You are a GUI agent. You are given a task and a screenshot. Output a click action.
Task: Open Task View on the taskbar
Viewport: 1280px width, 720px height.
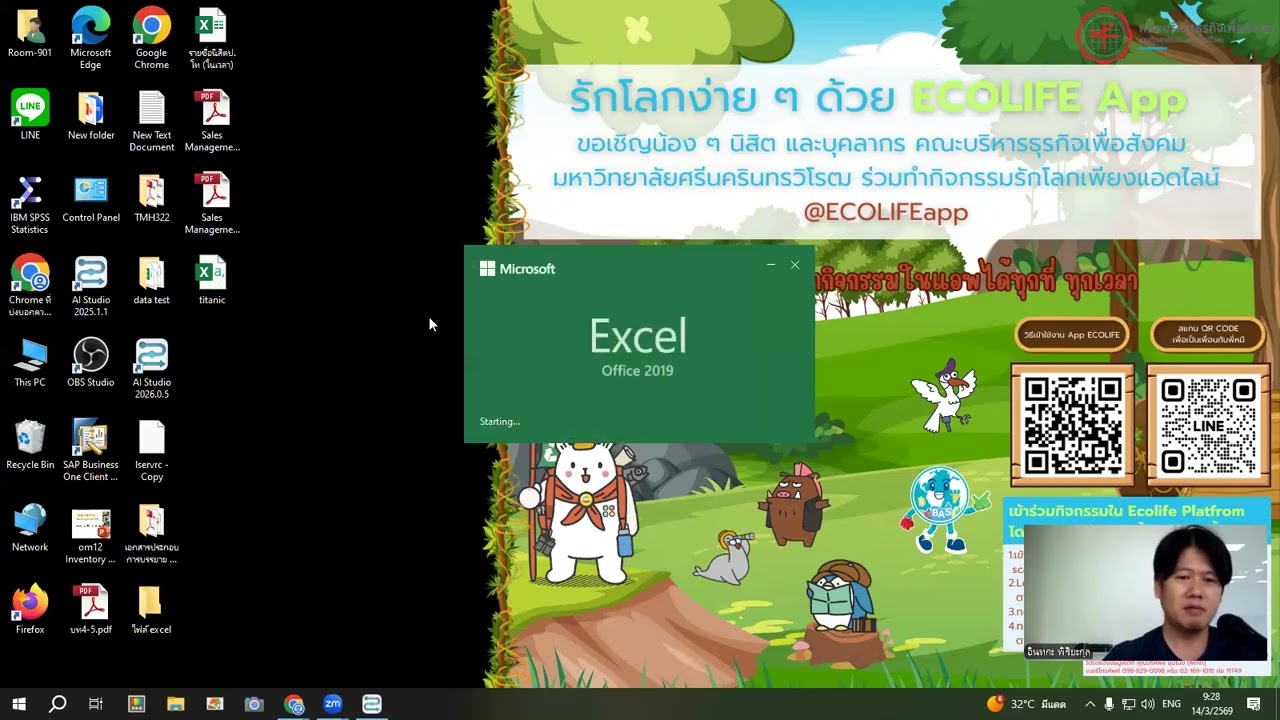point(96,704)
